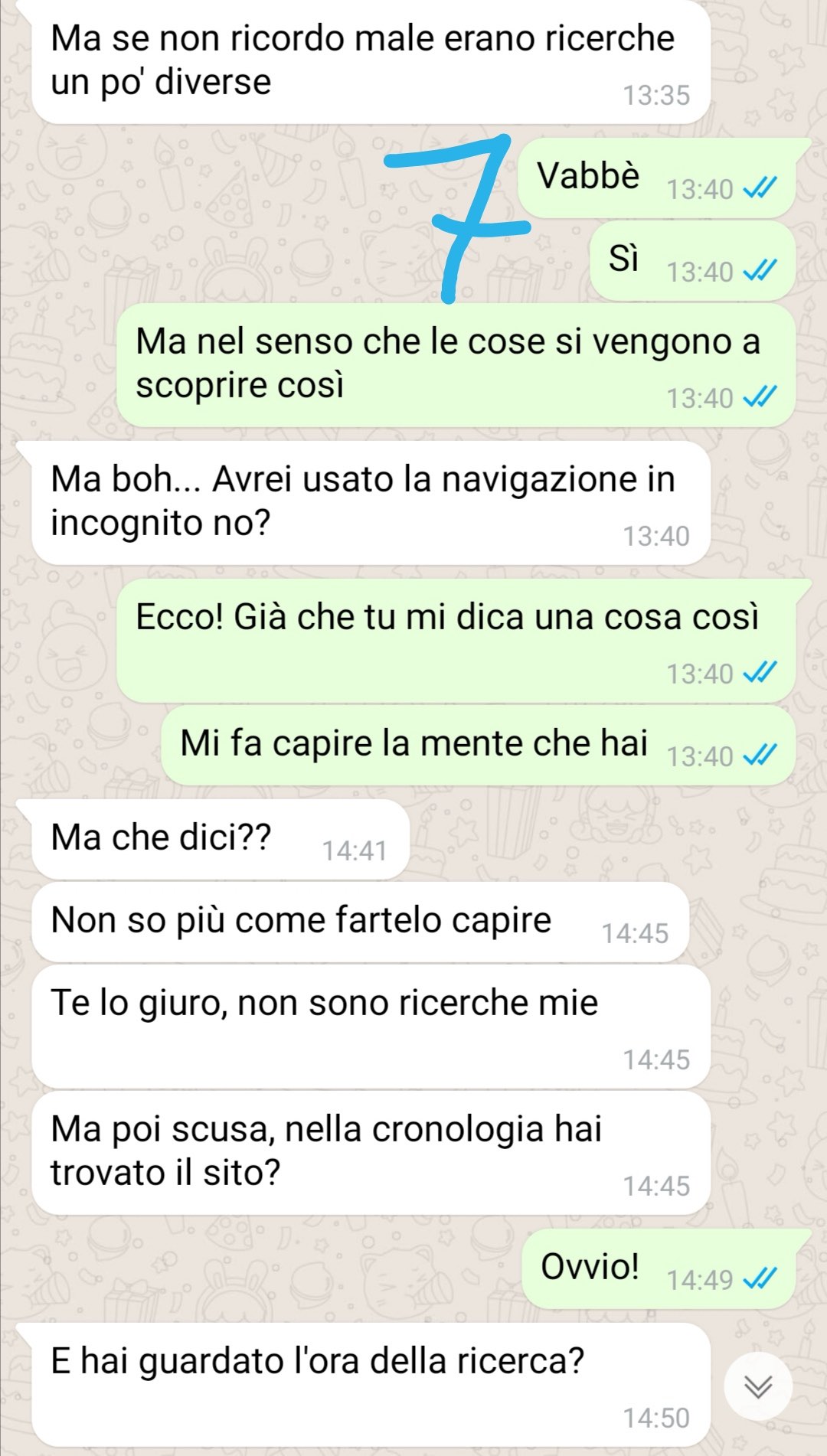Tap message "erano ricerche un po' diverse"
Image resolution: width=827 pixels, height=1456 pixels.
371,62
